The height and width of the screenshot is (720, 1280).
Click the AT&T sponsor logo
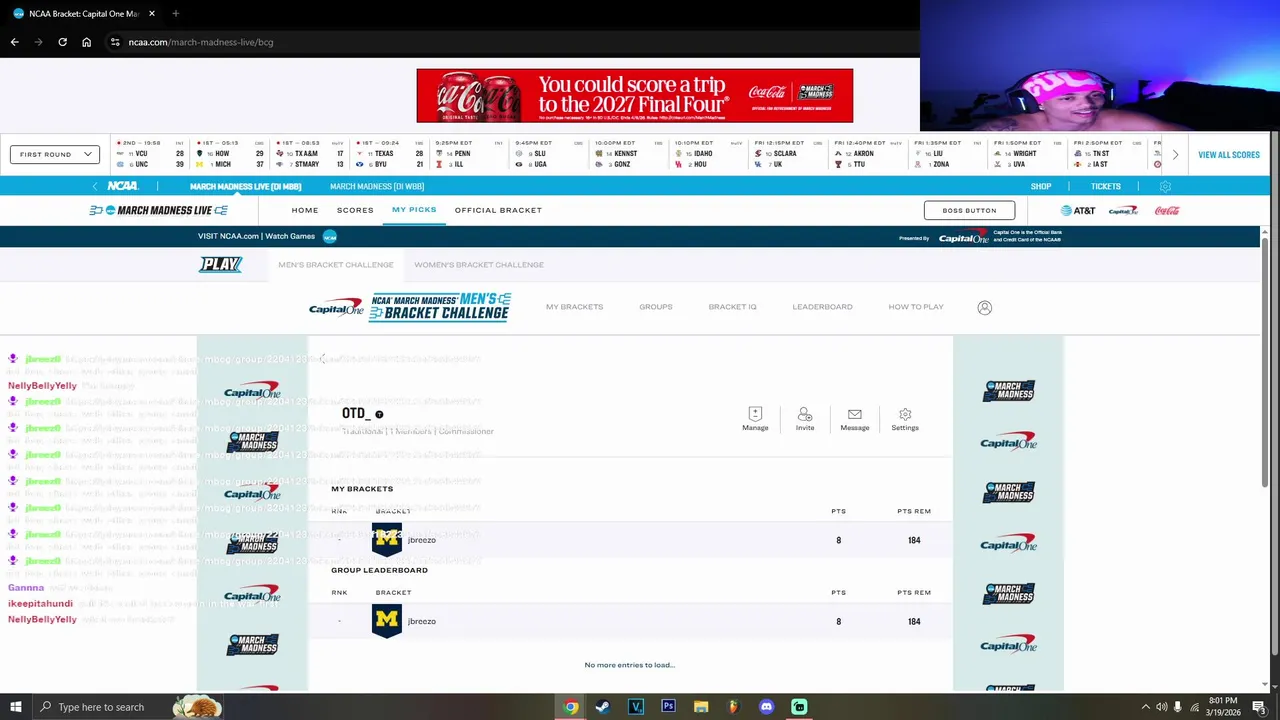click(1078, 211)
